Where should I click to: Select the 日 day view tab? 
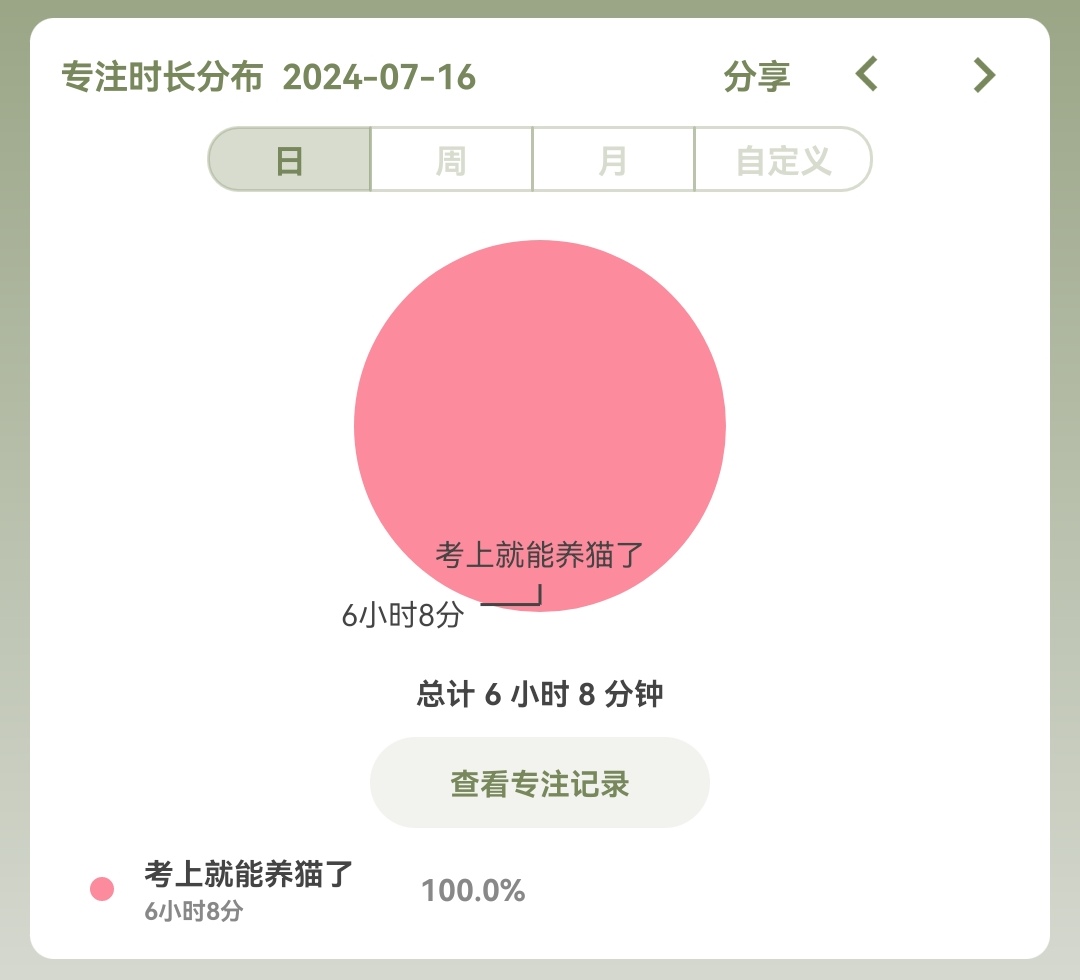coord(290,159)
